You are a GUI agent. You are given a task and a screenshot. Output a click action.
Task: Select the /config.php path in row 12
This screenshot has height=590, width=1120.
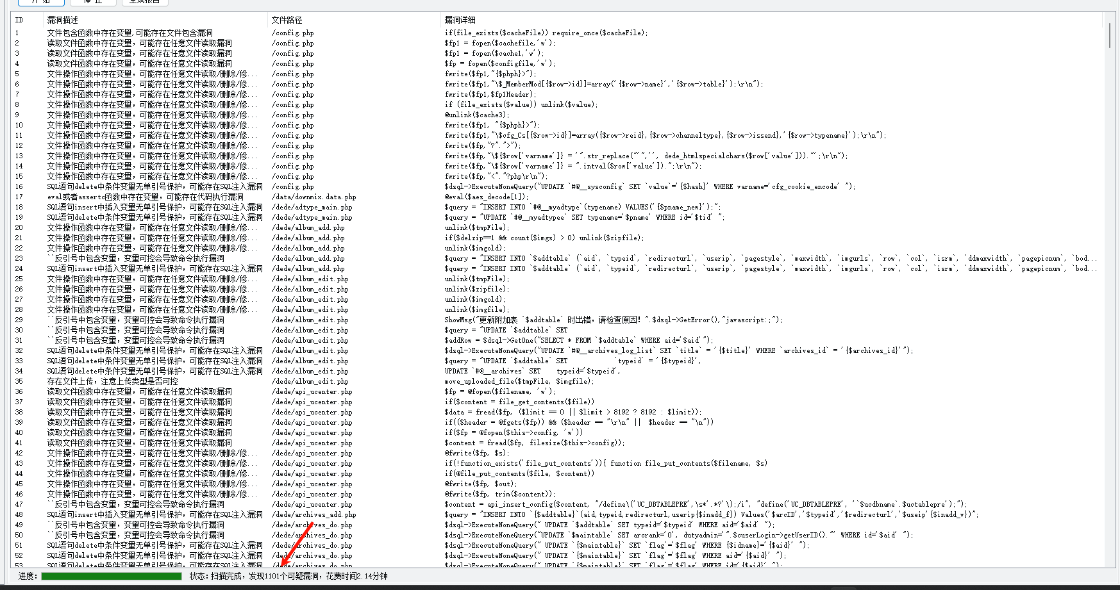292,146
